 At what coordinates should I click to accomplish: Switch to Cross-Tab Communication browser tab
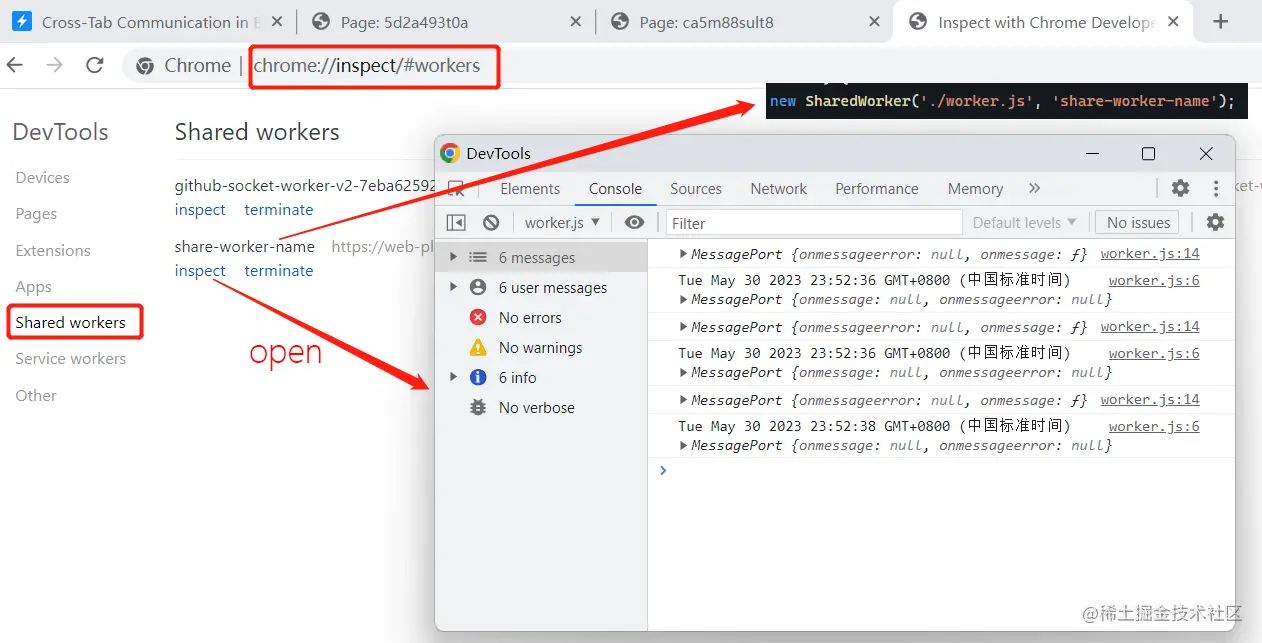point(148,22)
